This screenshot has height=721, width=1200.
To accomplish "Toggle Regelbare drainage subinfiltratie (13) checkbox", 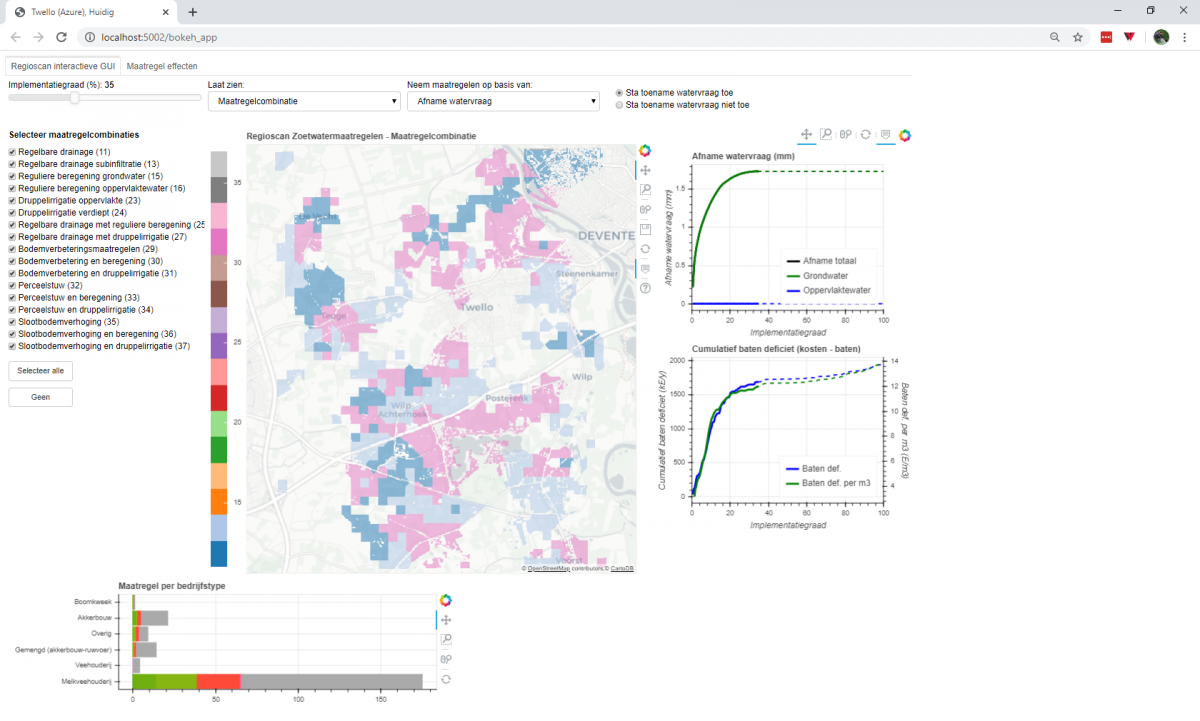I will point(12,164).
